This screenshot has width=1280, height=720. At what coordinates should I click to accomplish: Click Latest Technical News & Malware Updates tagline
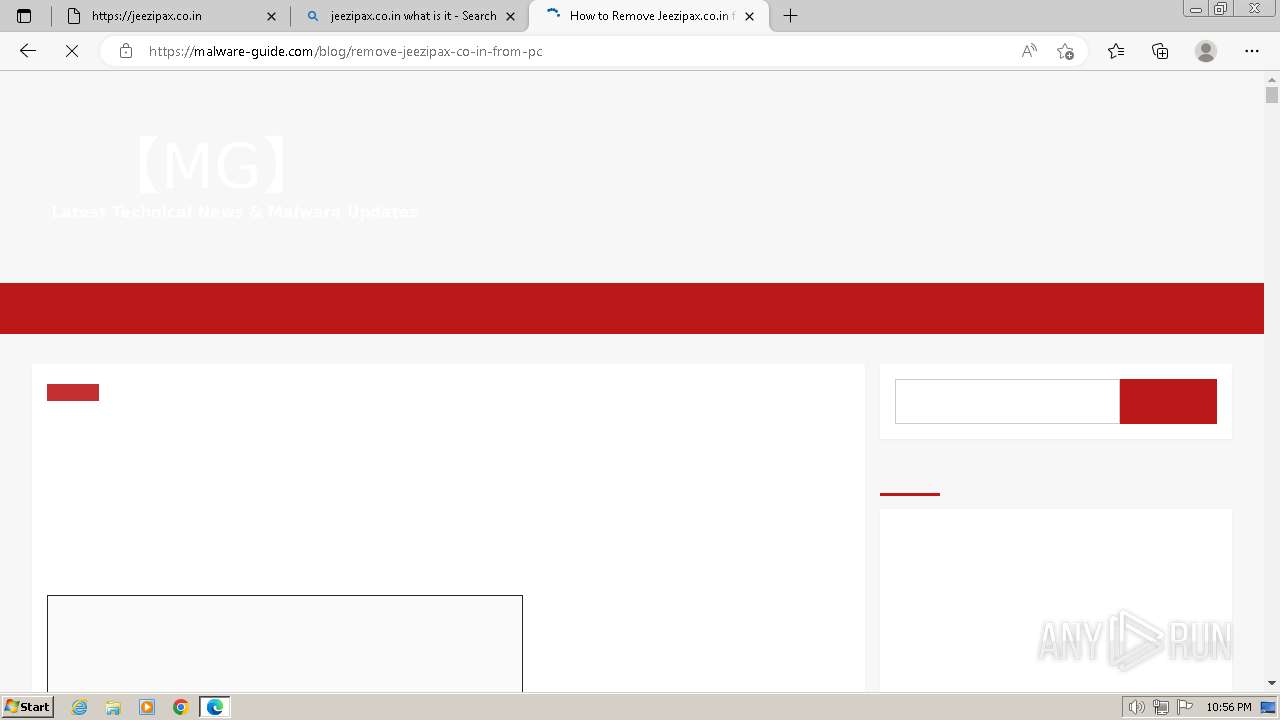(235, 212)
